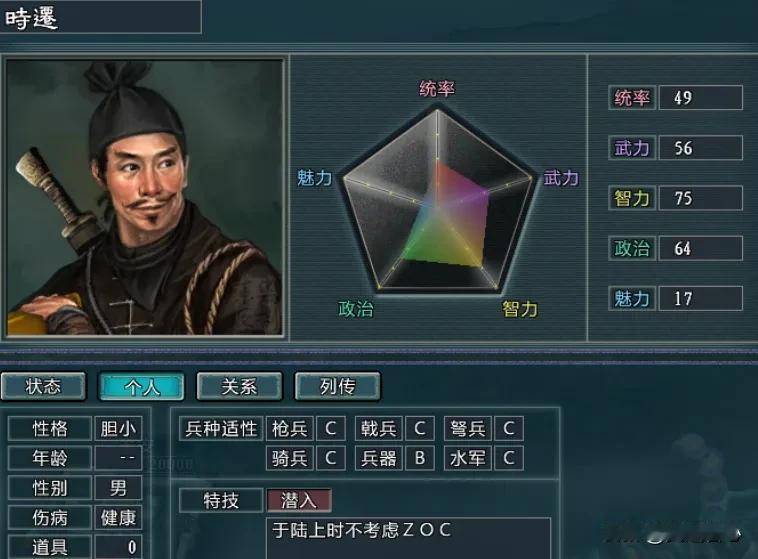Click the 伤病 value 健康
758x559 pixels.
coord(118,518)
